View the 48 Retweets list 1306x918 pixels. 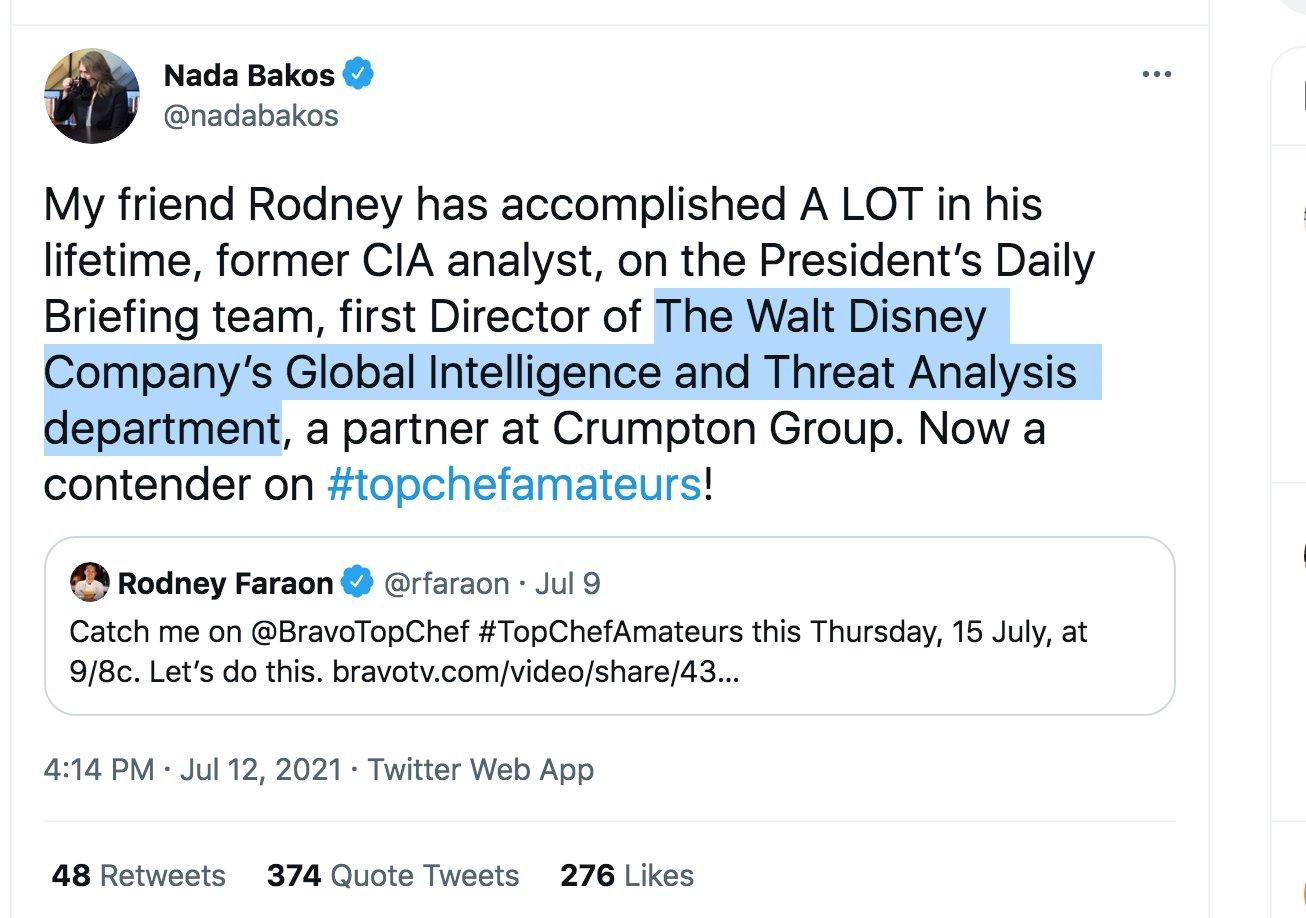point(138,876)
